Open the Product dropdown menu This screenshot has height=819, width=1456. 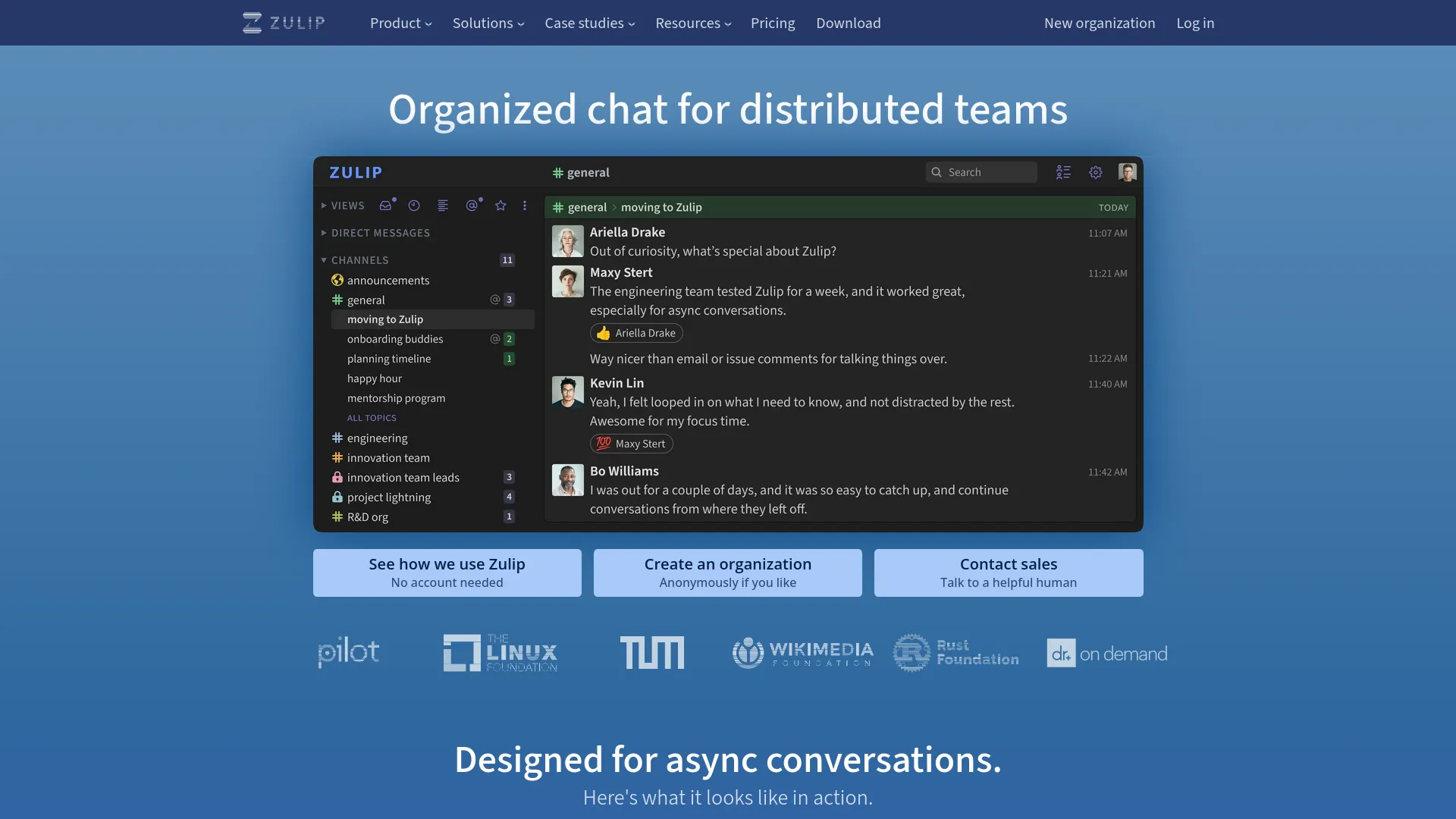[x=400, y=23]
